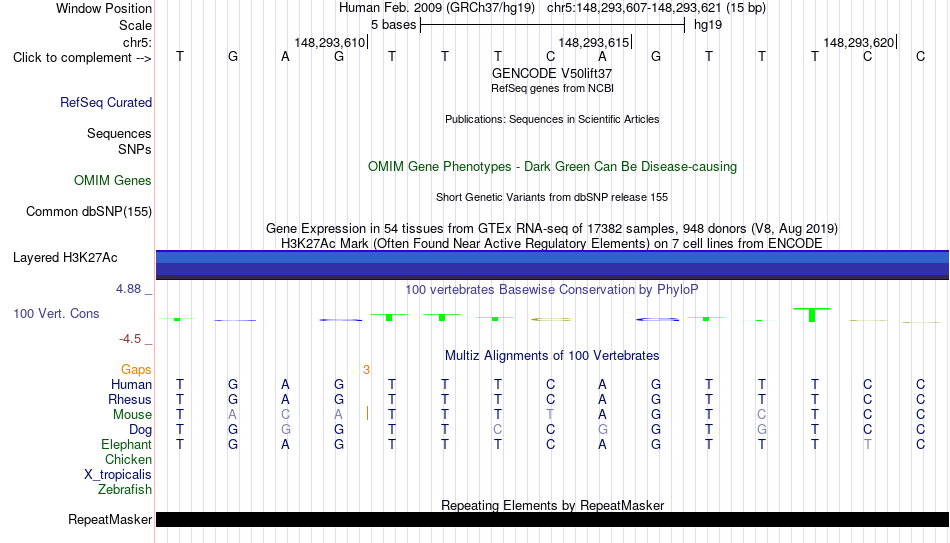Click 'Short Genetic Variants from dbSNP release 155'
The height and width of the screenshot is (543, 950).
pos(552,198)
